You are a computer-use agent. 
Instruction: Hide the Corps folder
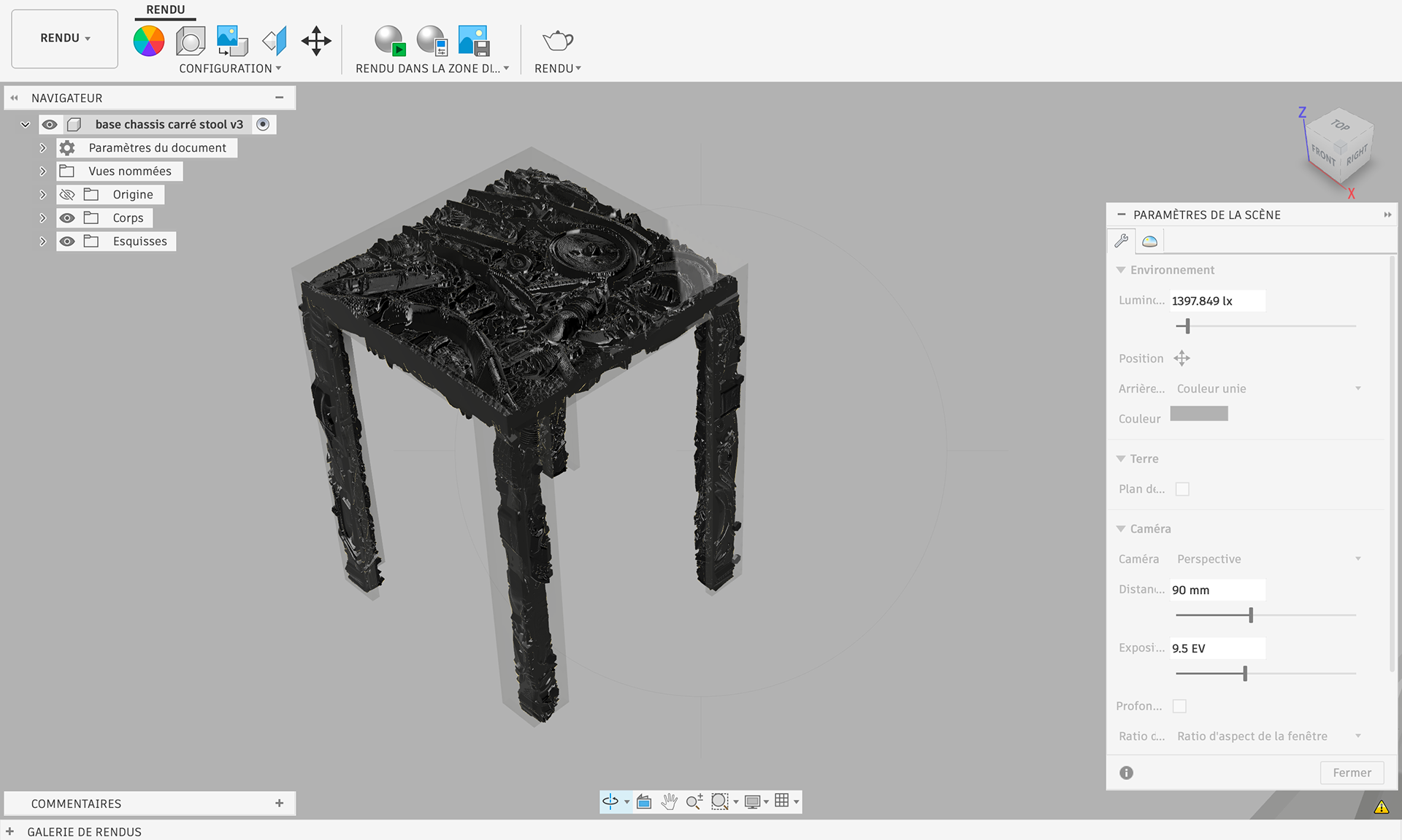coord(67,218)
